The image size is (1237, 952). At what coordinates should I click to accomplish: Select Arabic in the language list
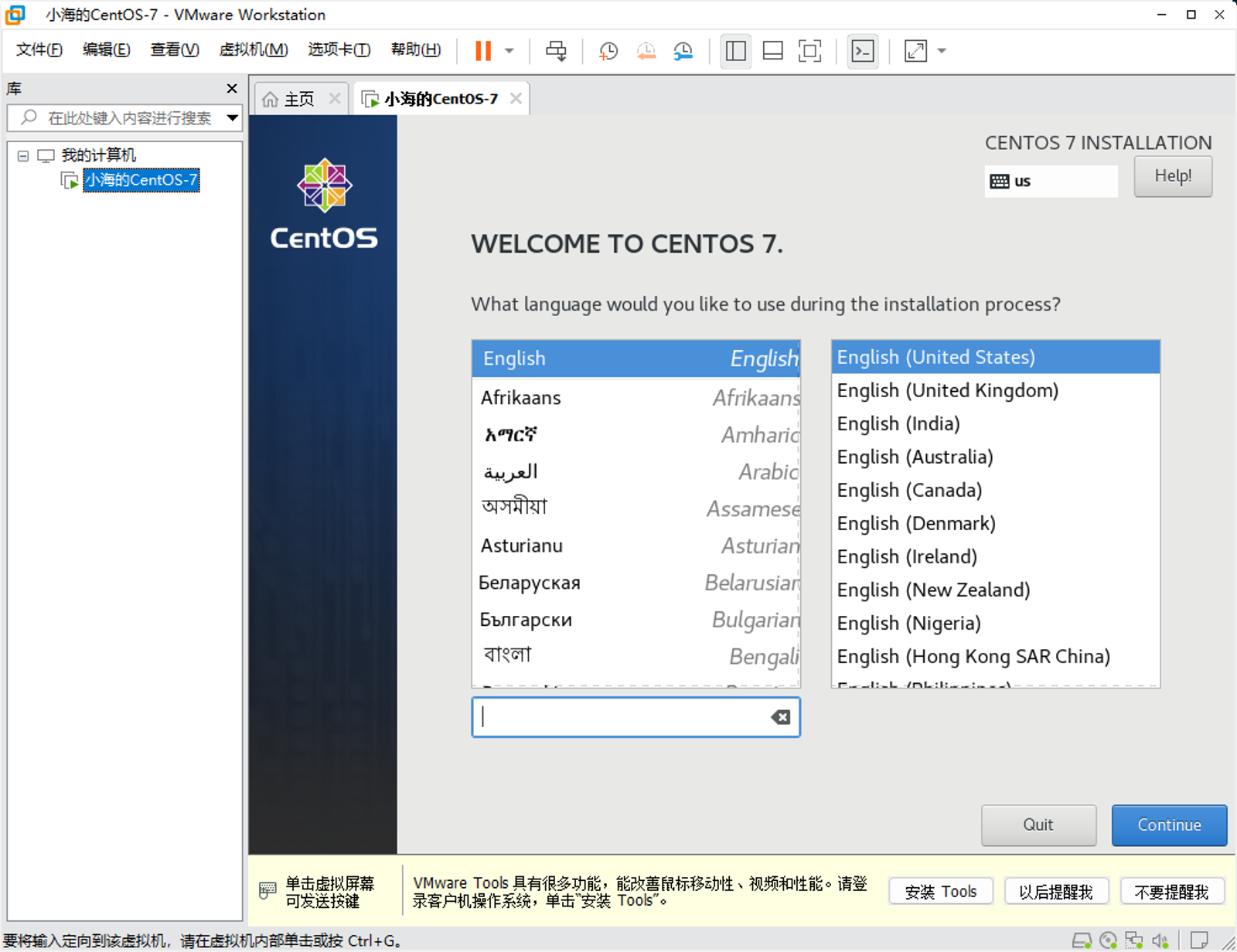click(x=636, y=472)
